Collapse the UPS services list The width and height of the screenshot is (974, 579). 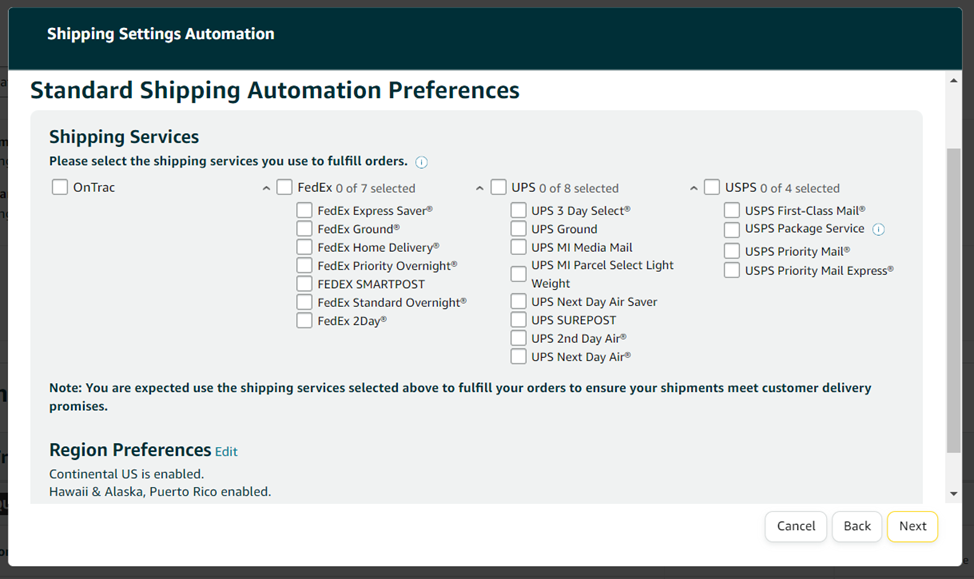point(480,188)
